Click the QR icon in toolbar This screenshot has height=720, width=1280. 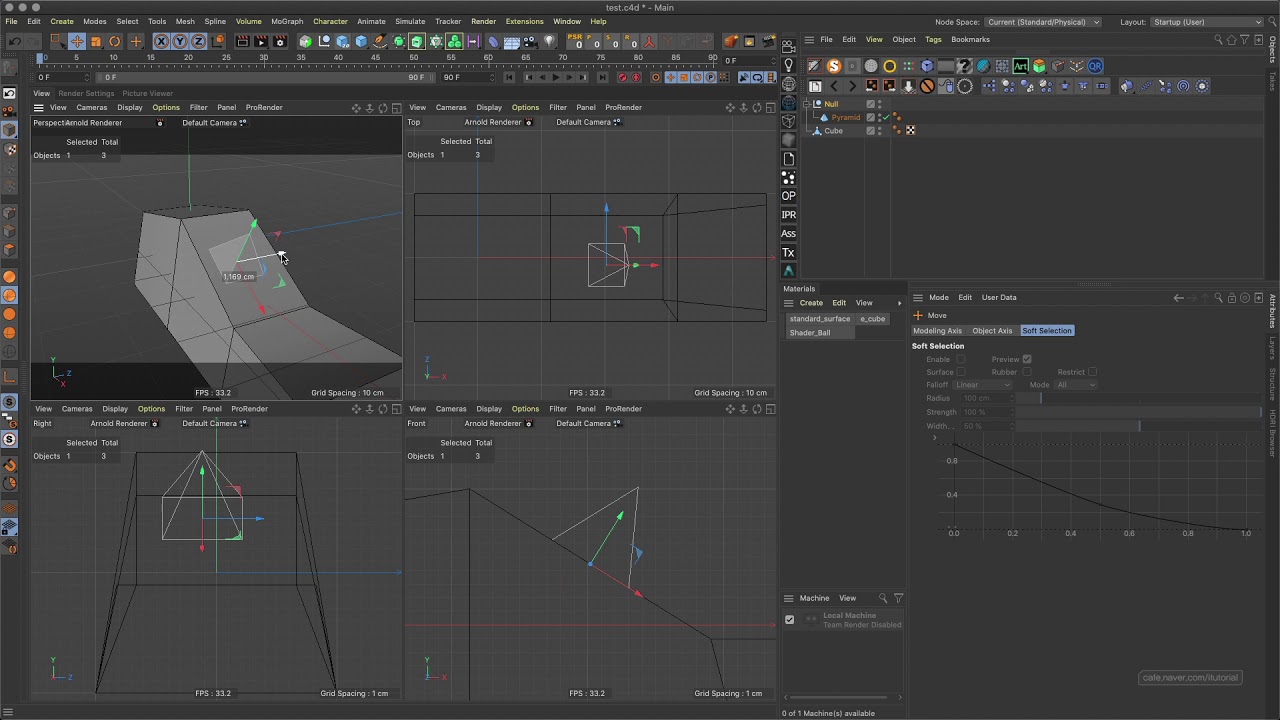[x=1095, y=66]
